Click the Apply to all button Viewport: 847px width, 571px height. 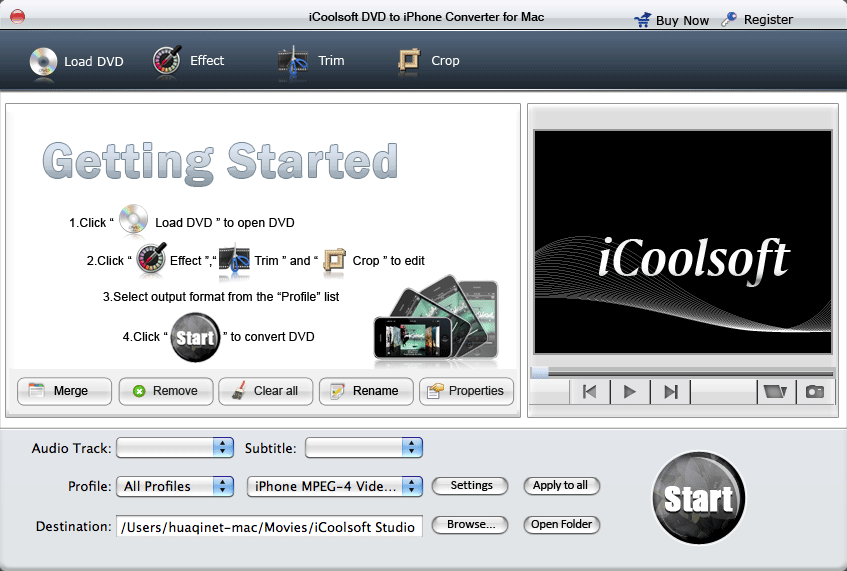[x=561, y=486]
